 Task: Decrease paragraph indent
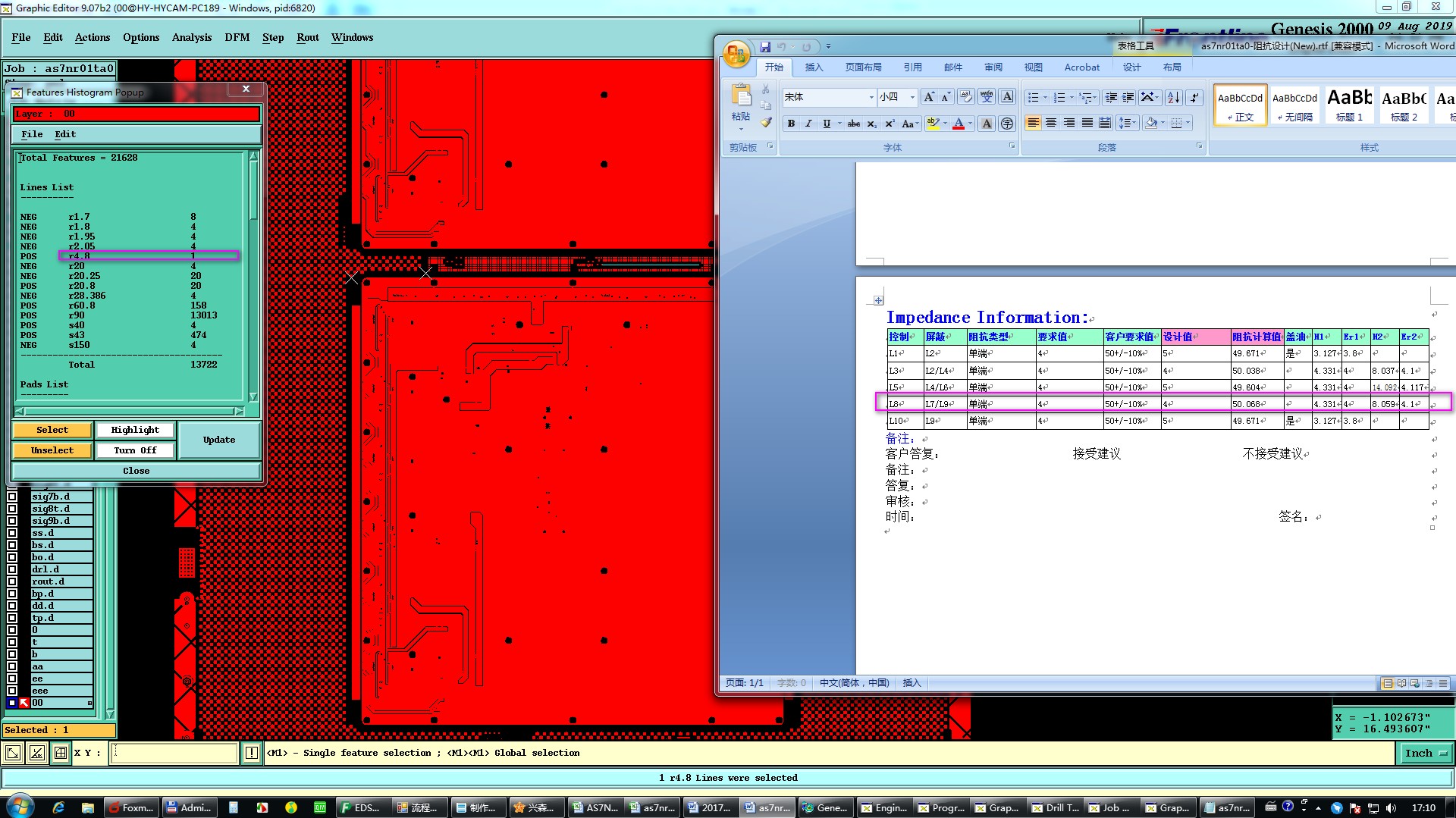[x=1111, y=97]
